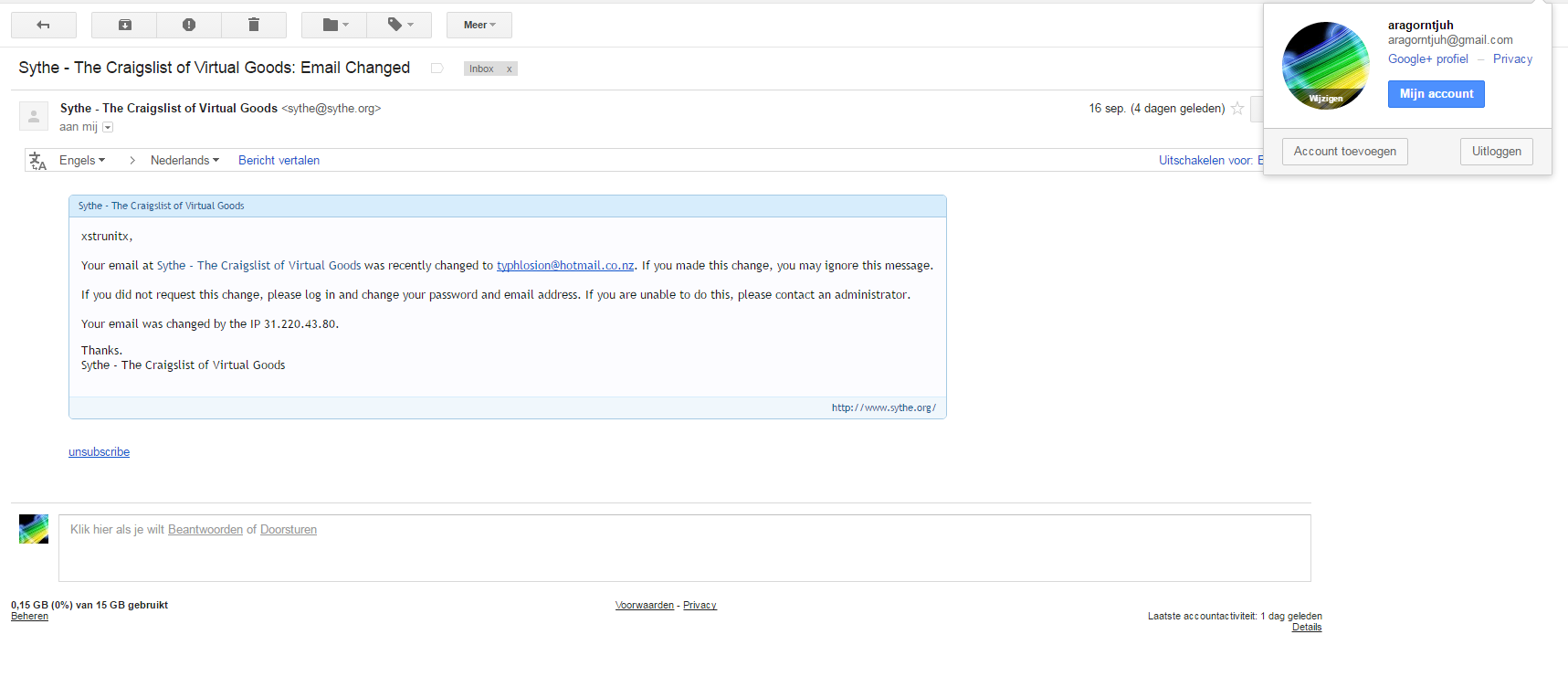The width and height of the screenshot is (1568, 698).
Task: Open the Move to folder dropdown
Action: tap(334, 25)
